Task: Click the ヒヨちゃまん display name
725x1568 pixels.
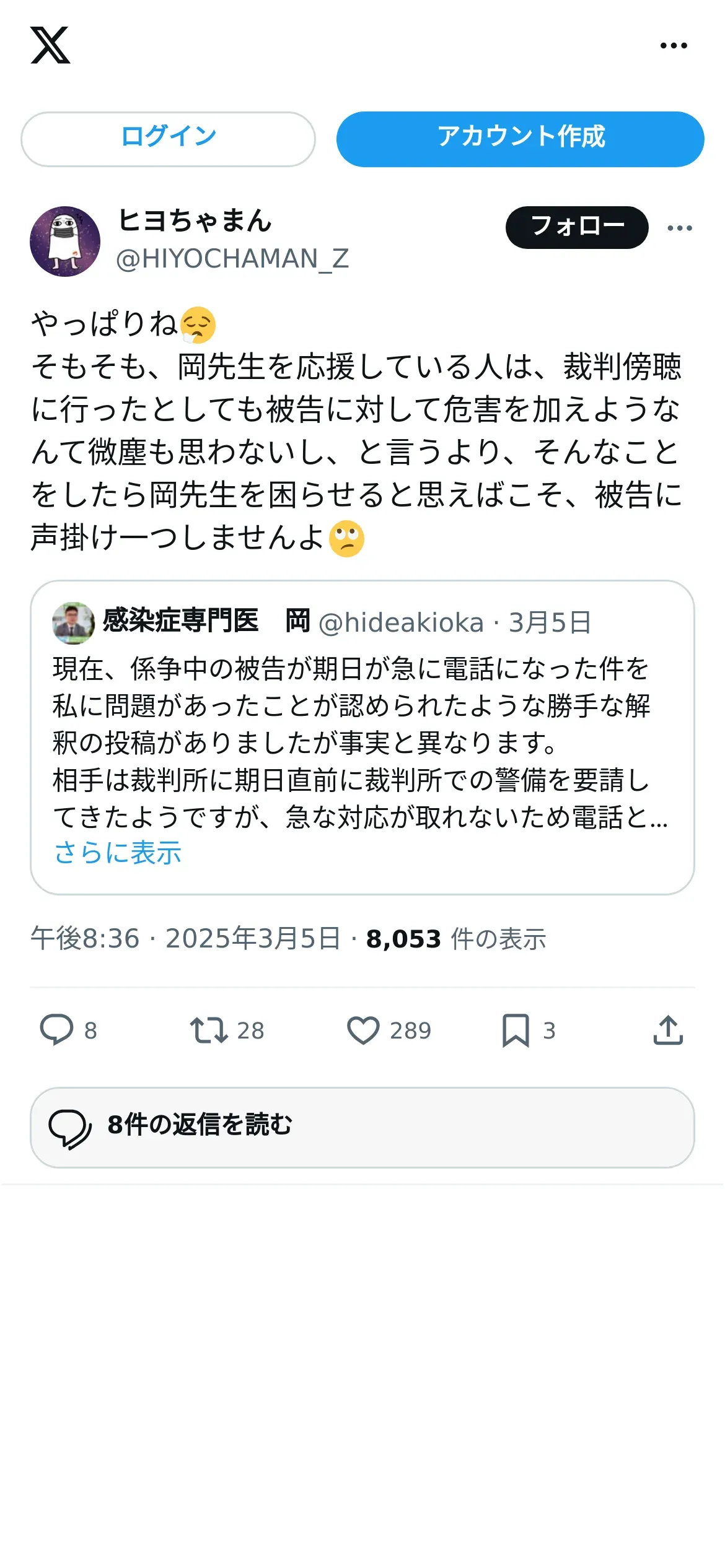Action: [x=195, y=221]
